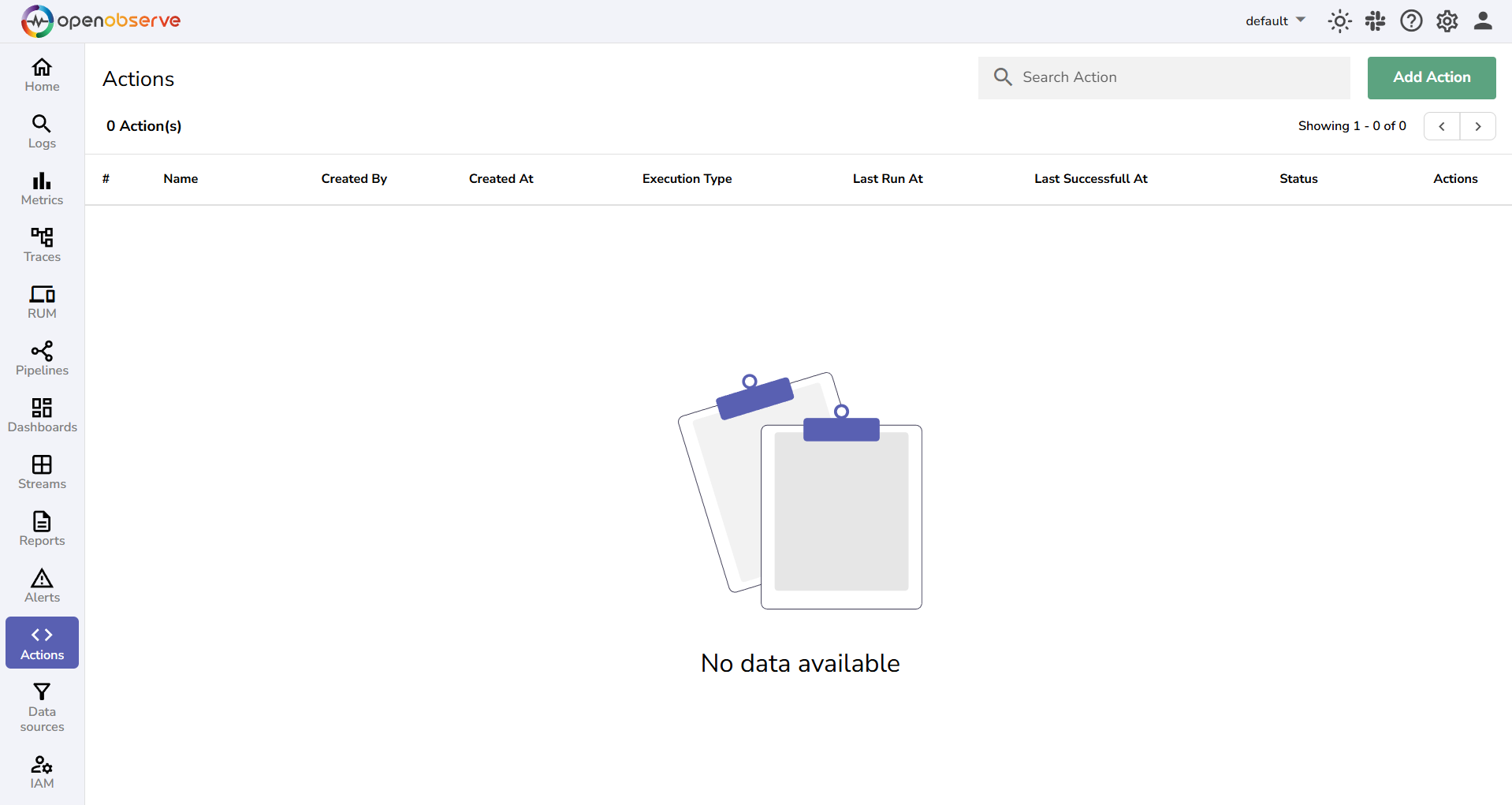This screenshot has height=805, width=1512.
Task: Manage Data sources
Action: pos(41,707)
